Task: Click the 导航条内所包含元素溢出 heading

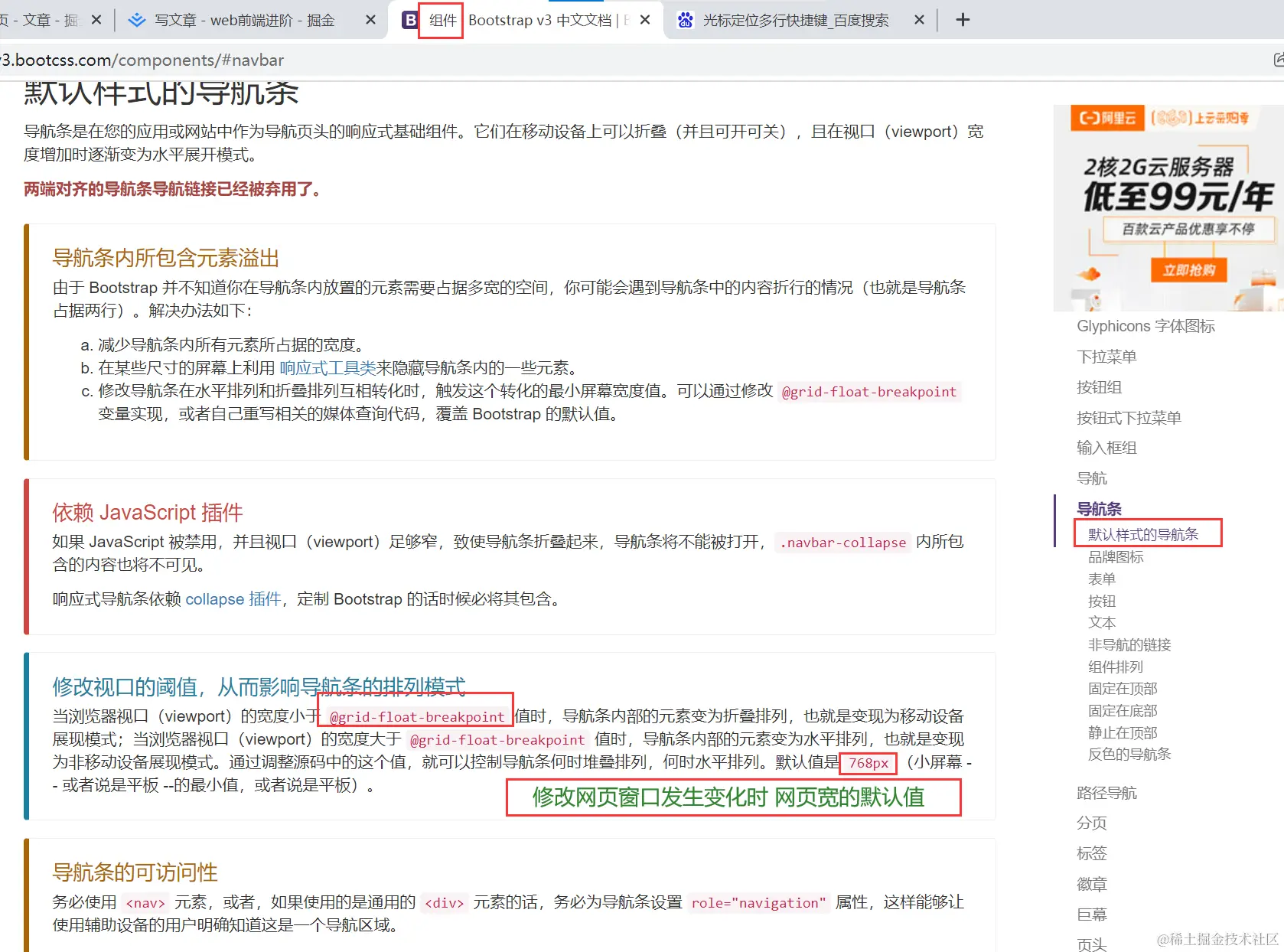Action: tap(165, 258)
